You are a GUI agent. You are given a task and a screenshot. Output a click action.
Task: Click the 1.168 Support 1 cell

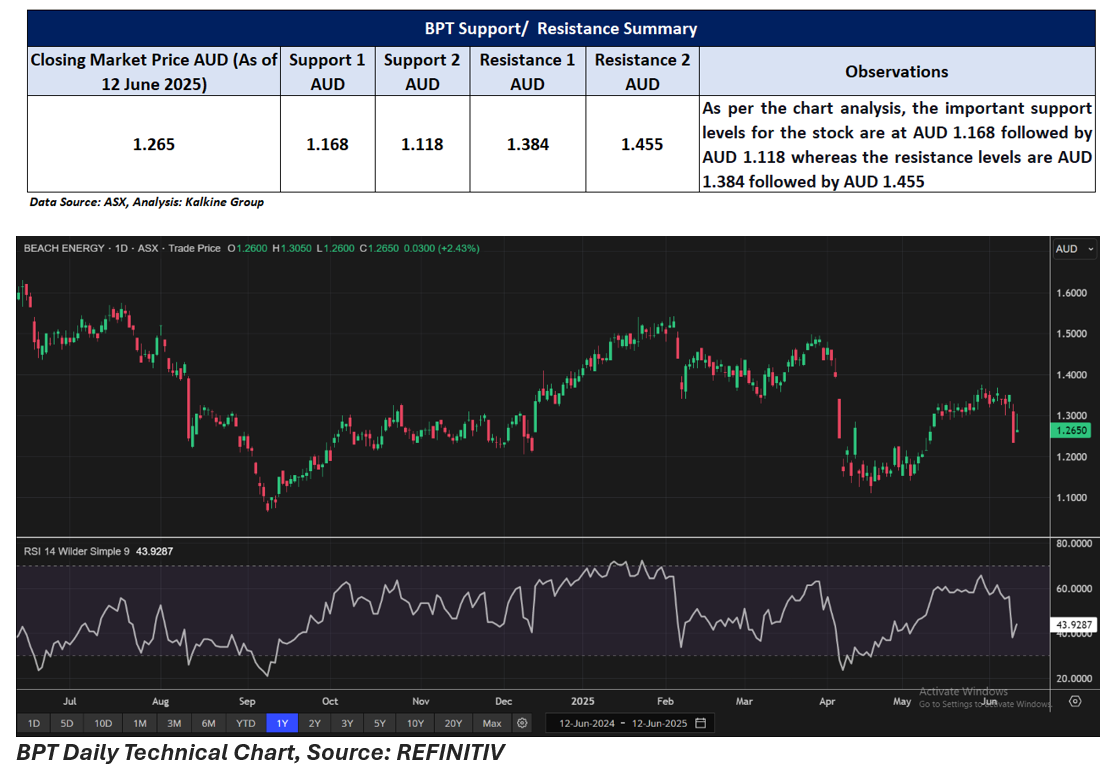click(x=328, y=144)
